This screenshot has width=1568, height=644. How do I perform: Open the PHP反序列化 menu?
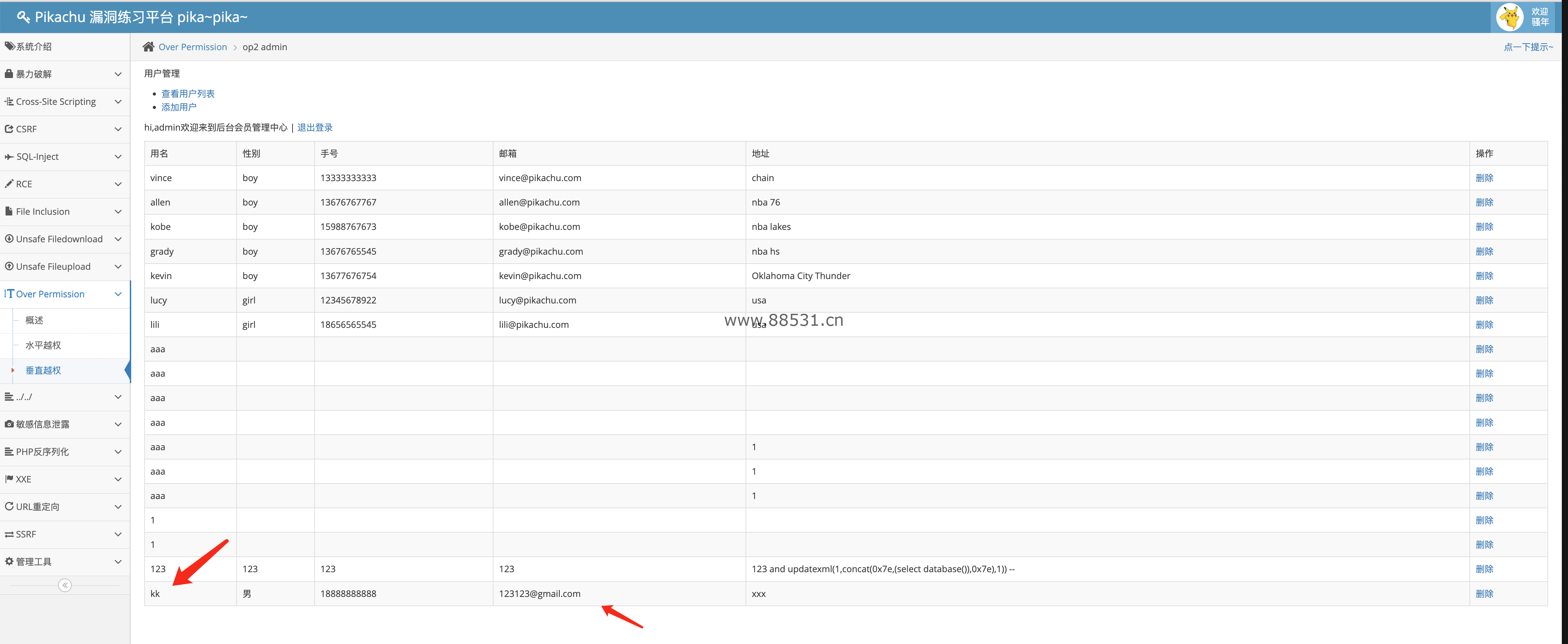point(65,452)
